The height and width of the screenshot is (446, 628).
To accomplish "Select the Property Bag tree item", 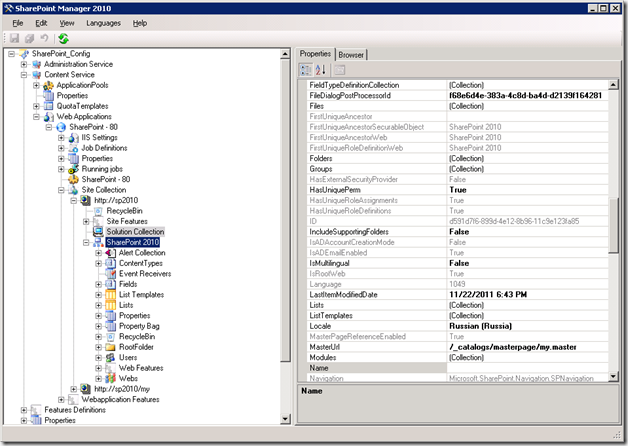I will 139,326.
